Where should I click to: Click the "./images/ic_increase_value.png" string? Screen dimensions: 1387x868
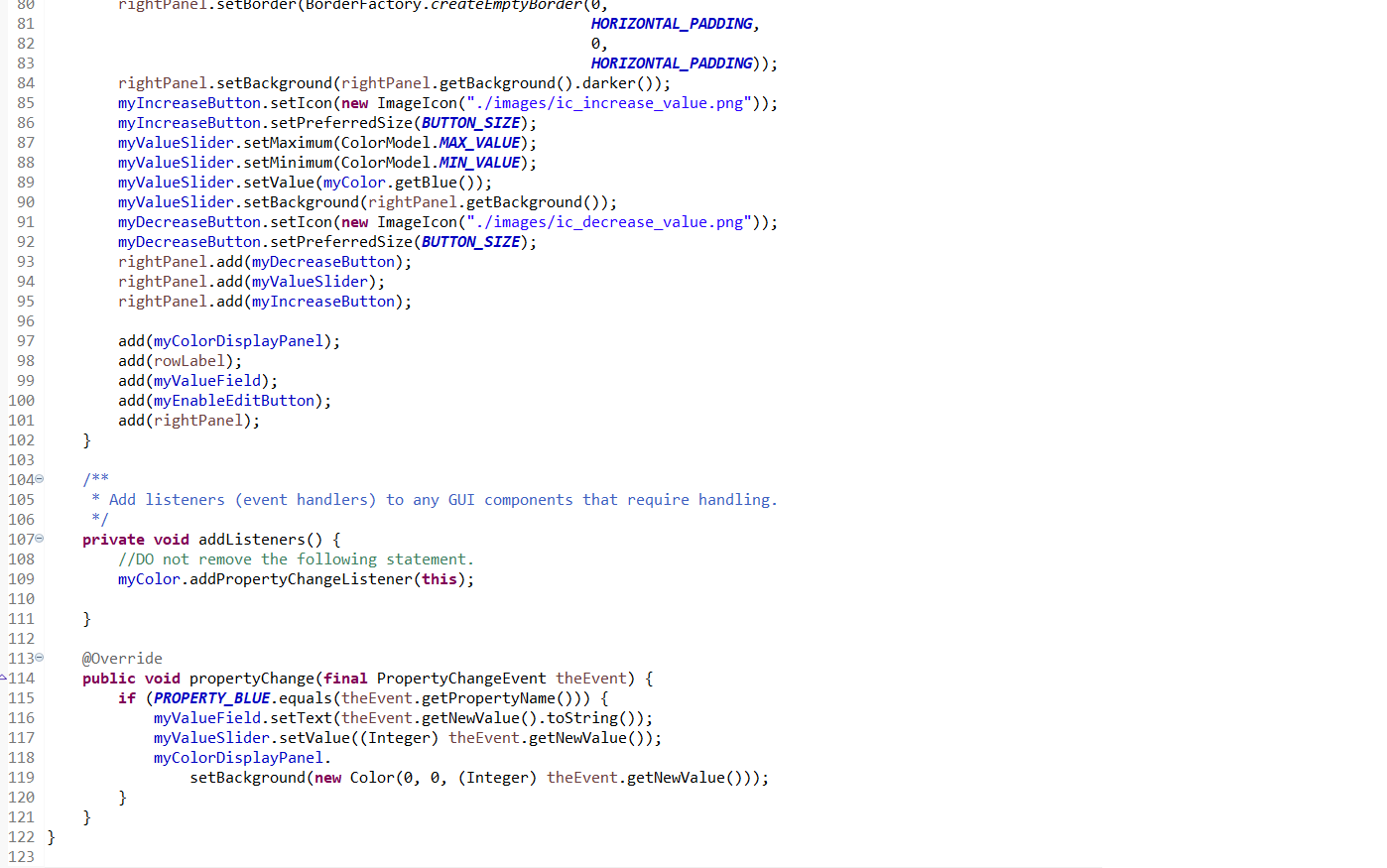tap(609, 103)
